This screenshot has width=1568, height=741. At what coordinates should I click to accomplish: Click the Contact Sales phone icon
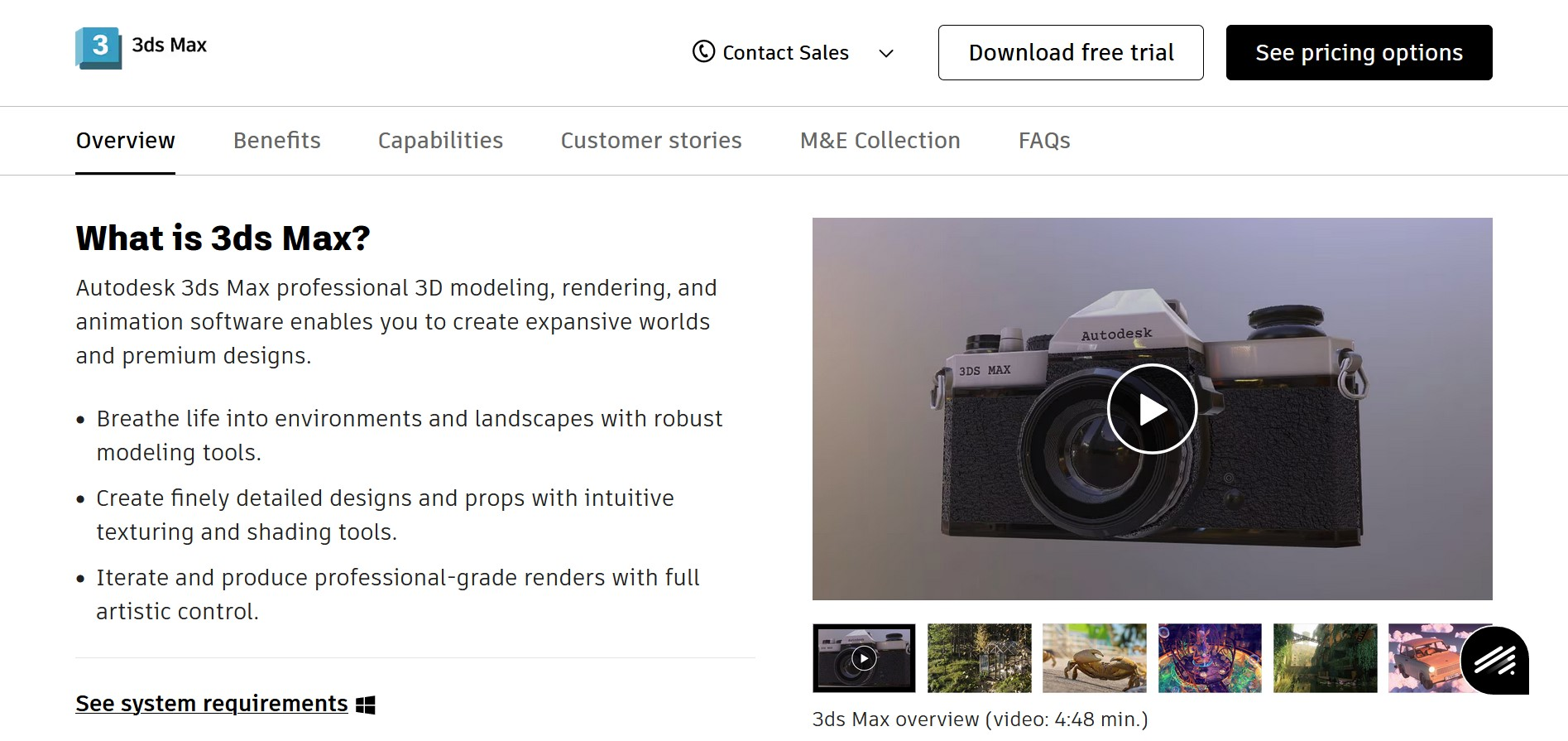coord(703,52)
